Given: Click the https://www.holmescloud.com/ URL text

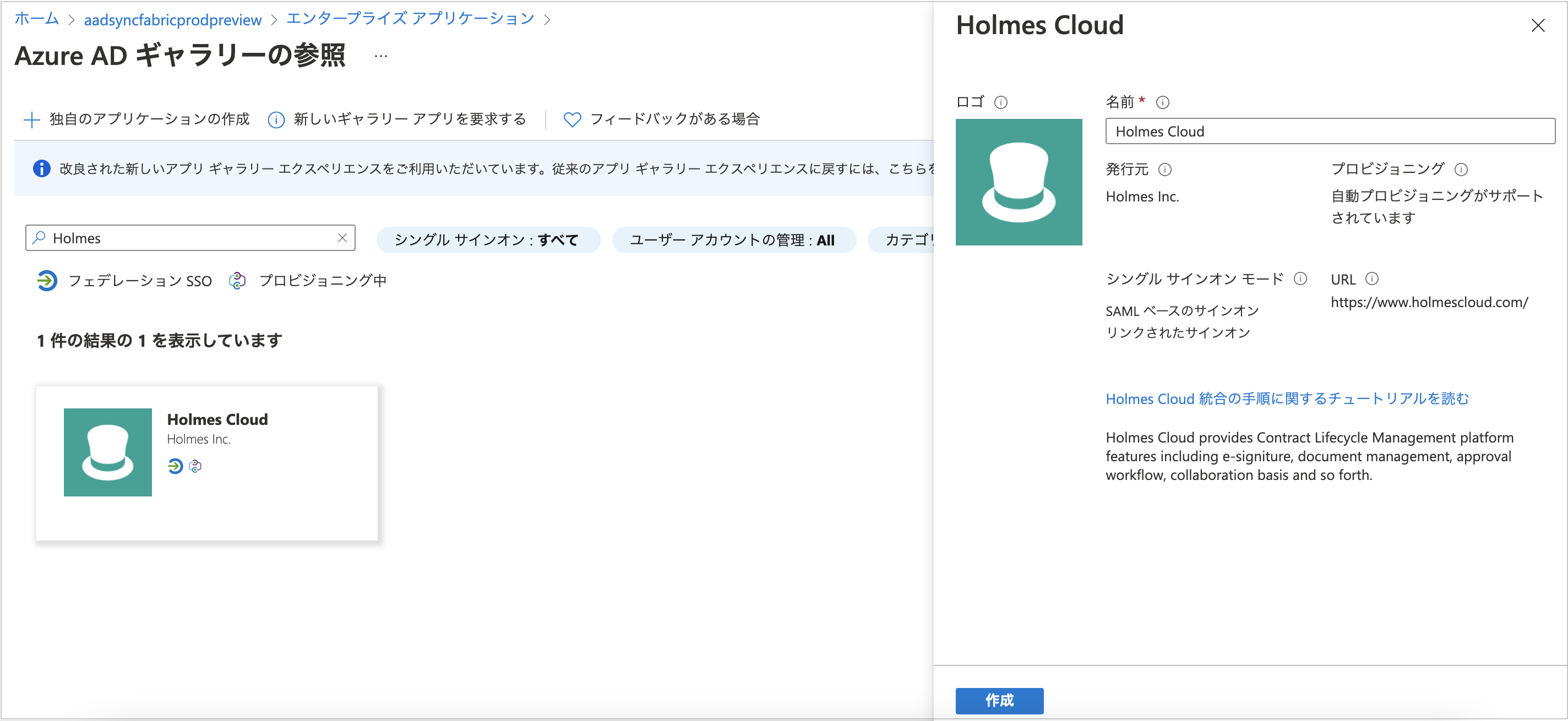Looking at the screenshot, I should [1429, 302].
